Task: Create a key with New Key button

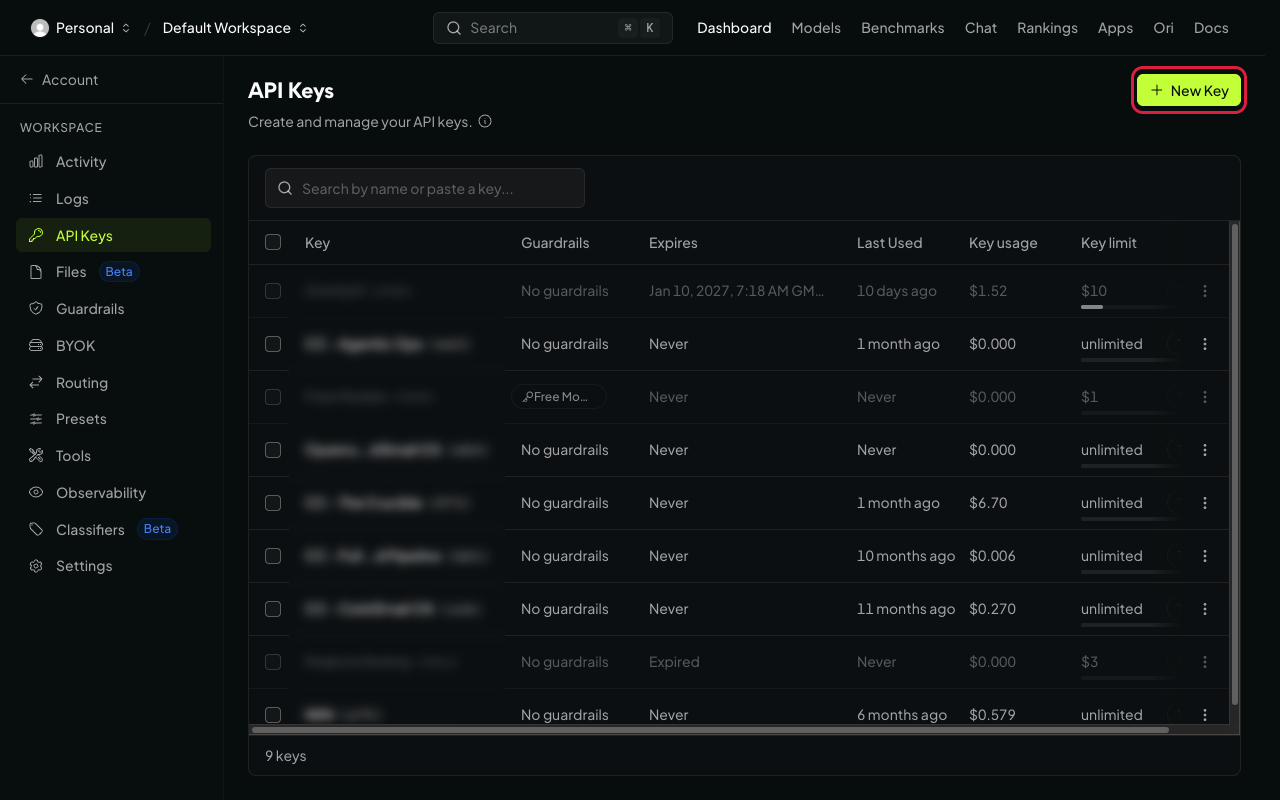Action: (x=1189, y=91)
